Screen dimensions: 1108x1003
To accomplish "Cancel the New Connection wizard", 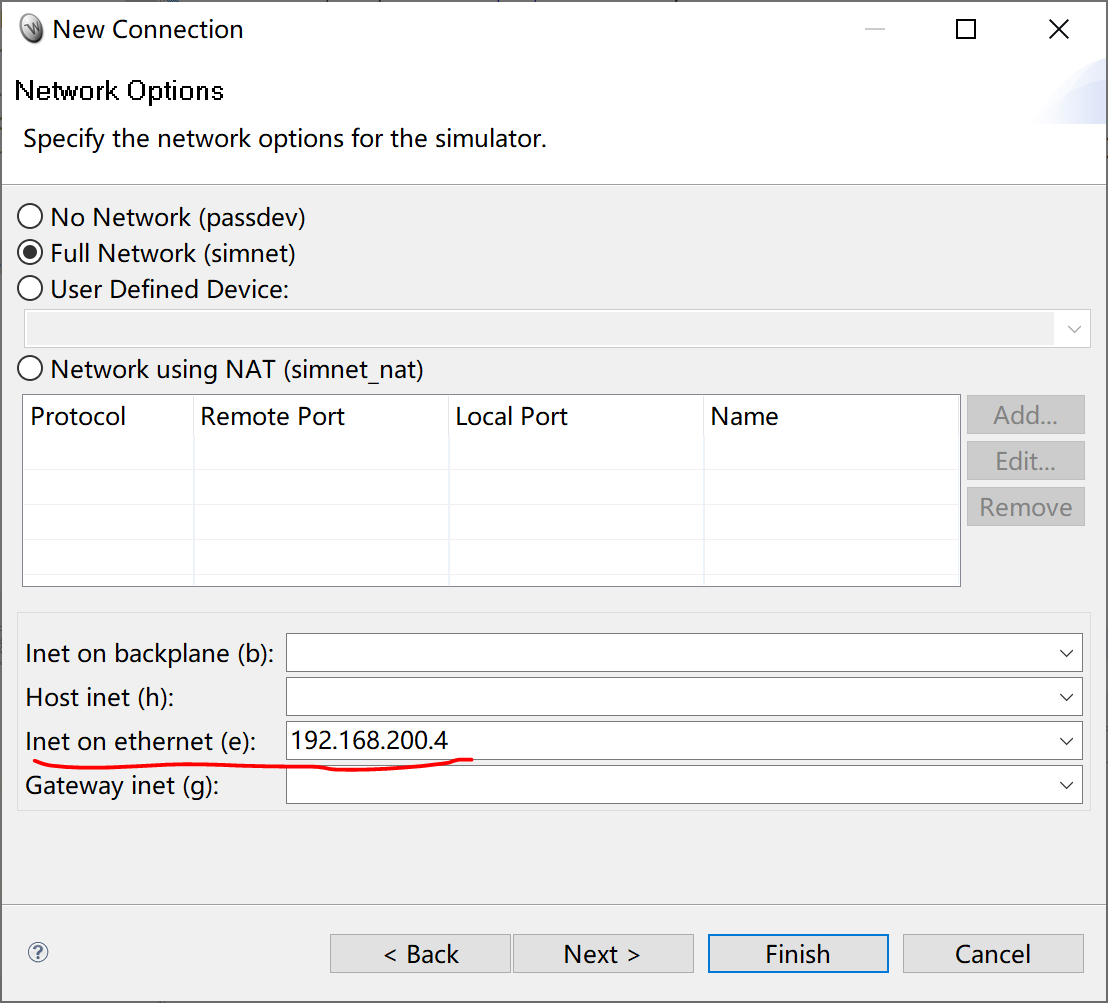I will [992, 953].
